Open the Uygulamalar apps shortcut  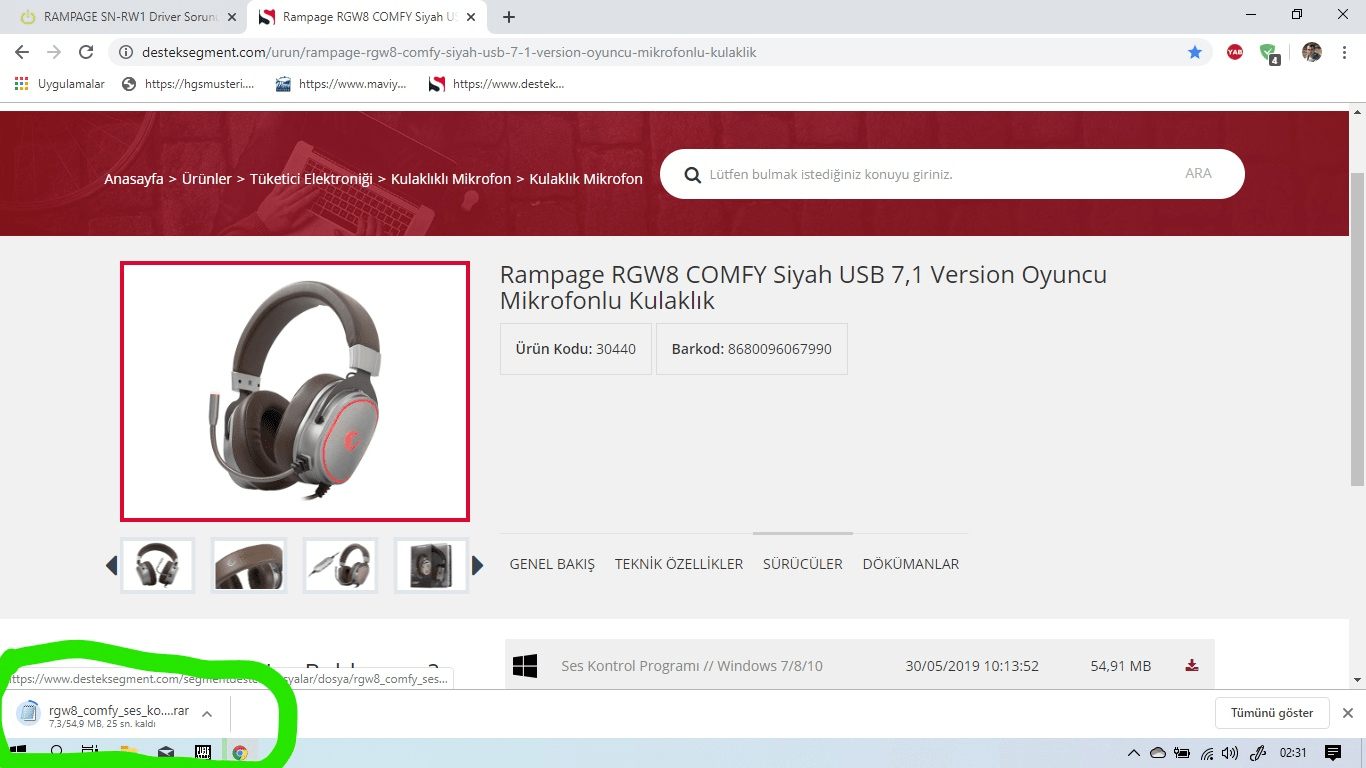(x=60, y=84)
